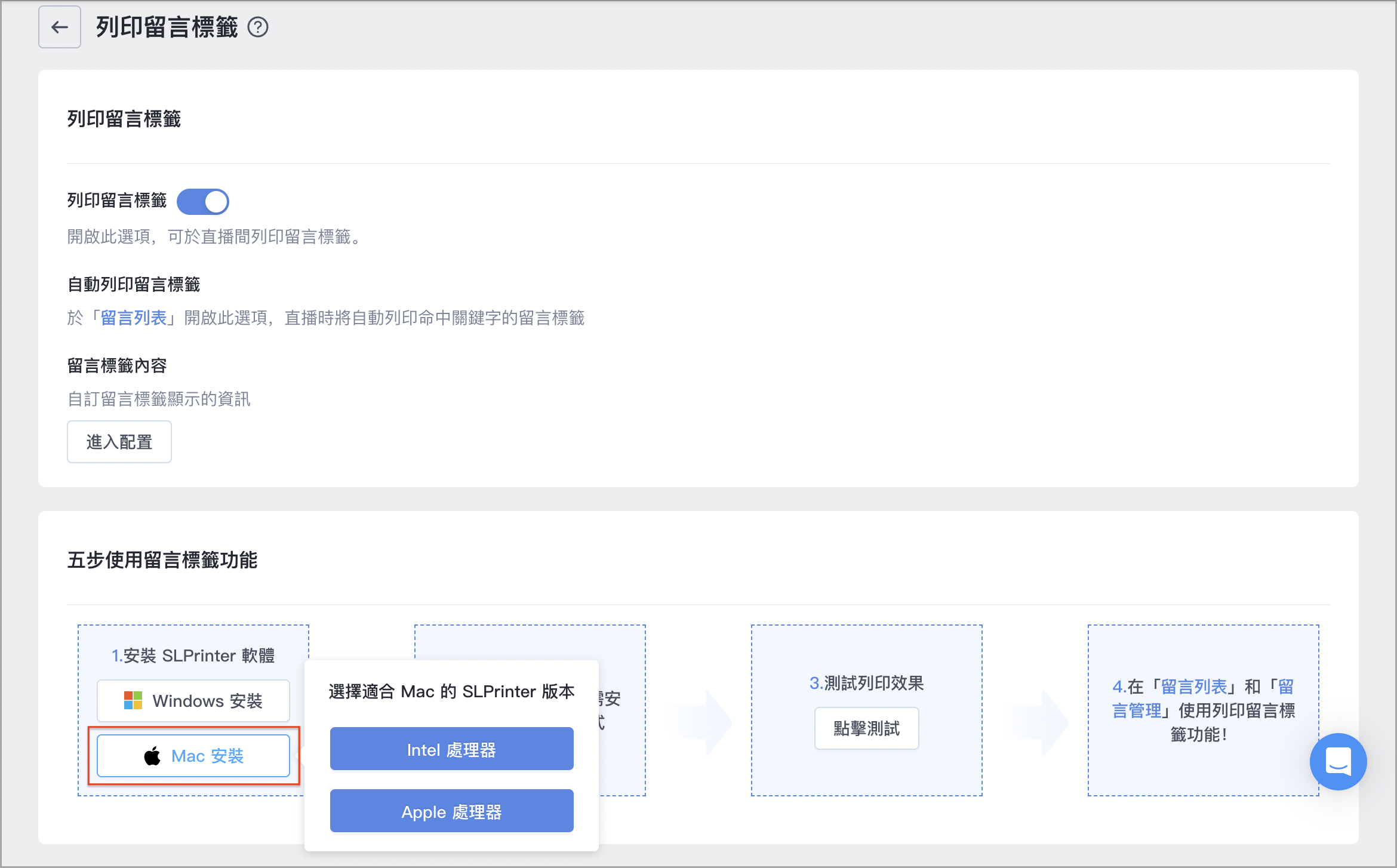This screenshot has width=1397, height=868.
Task: Choose the Windows 安裝 button
Action: coord(193,701)
